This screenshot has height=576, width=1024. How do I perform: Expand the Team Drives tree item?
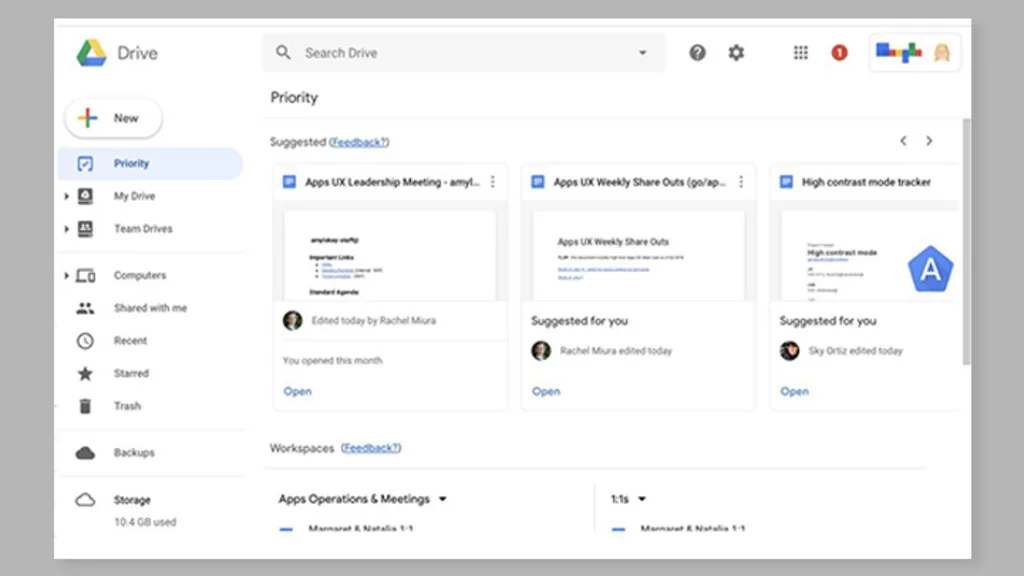tap(67, 228)
